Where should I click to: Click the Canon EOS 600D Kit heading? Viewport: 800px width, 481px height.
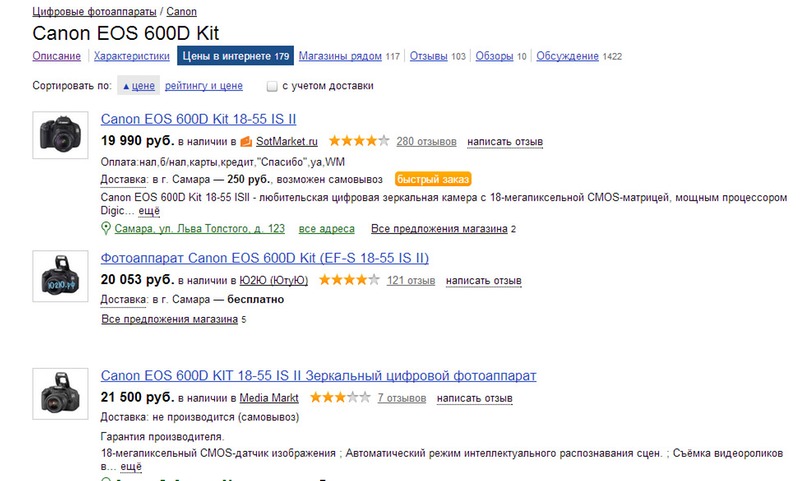[x=126, y=33]
